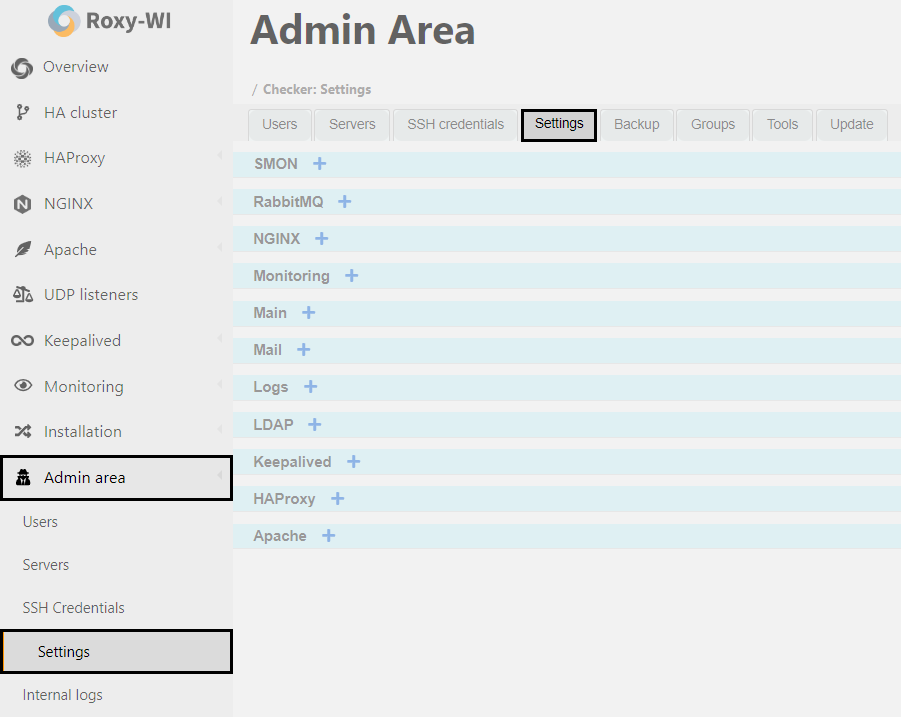Viewport: 901px width, 717px height.
Task: Click the Main section title
Action: point(270,313)
